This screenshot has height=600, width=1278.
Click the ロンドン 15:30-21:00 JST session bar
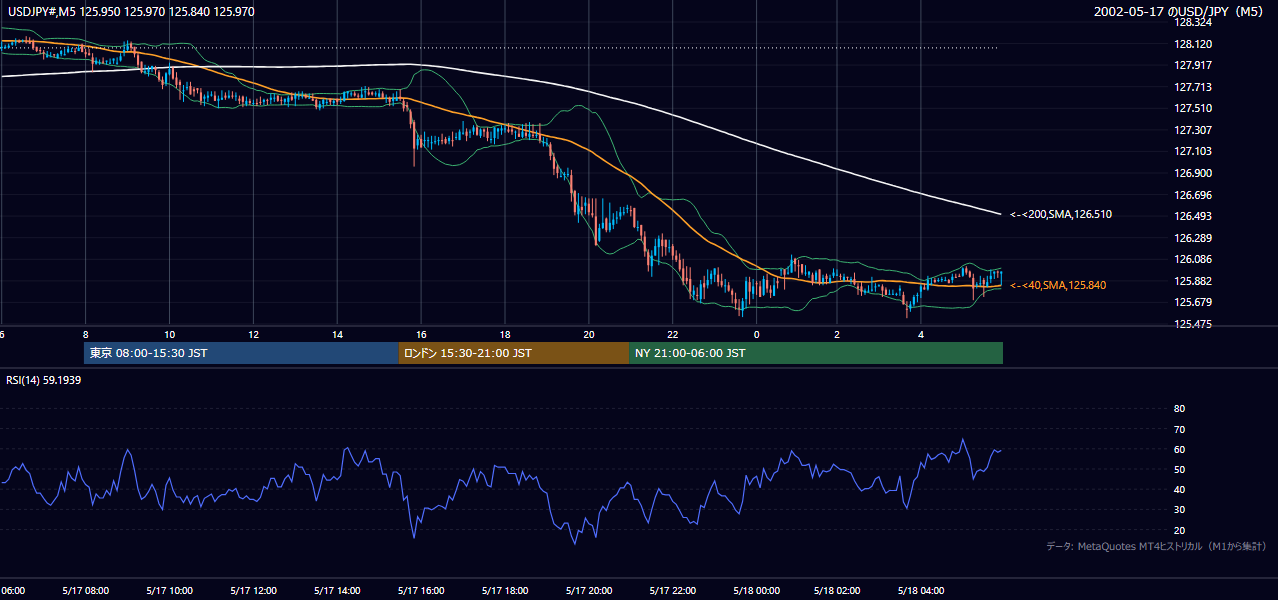514,353
